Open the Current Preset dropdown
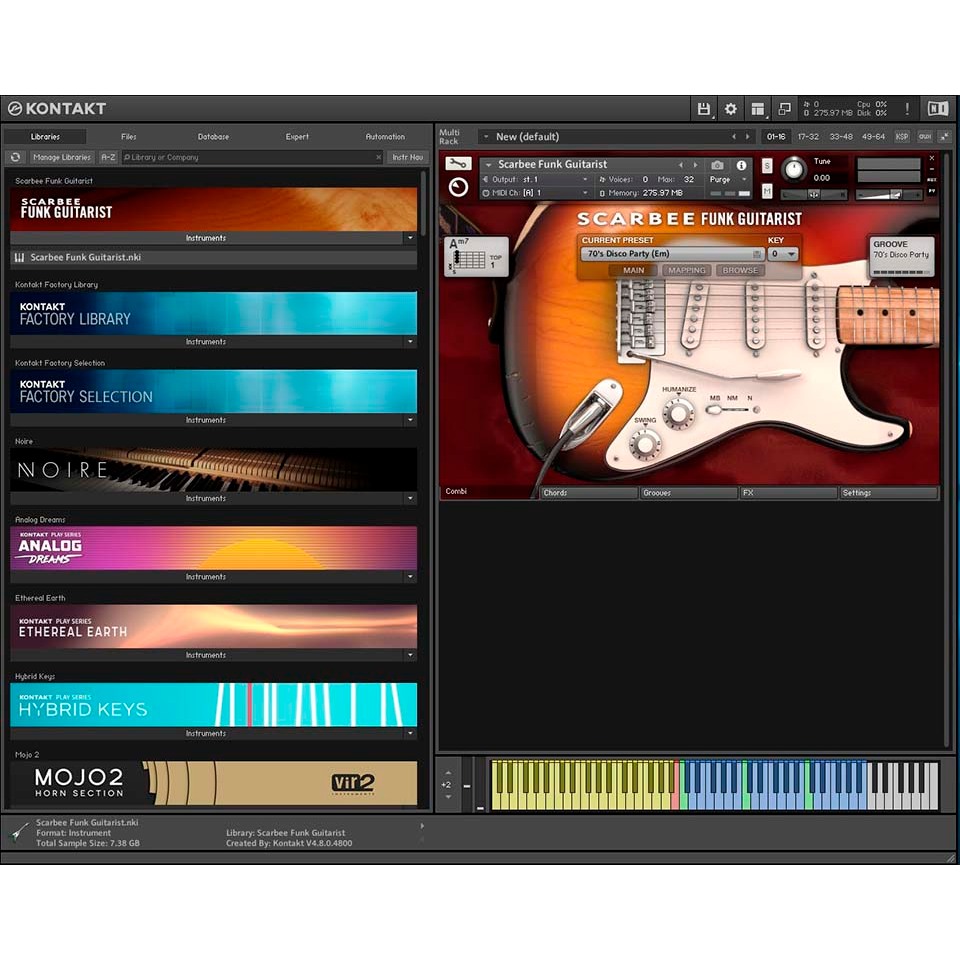 [670, 254]
